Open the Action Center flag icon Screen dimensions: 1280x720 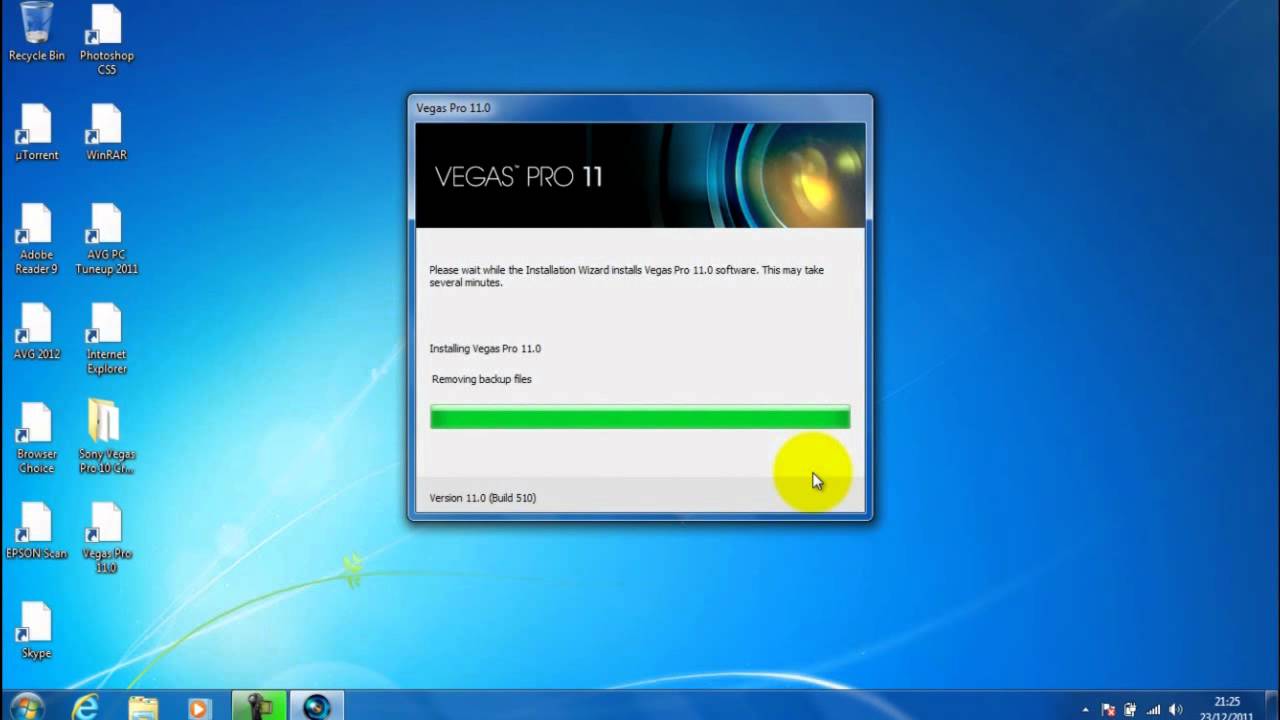pyautogui.click(x=1109, y=709)
